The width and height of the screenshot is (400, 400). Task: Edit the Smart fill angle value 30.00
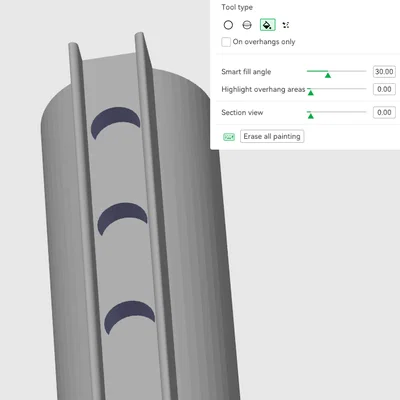[x=384, y=72]
